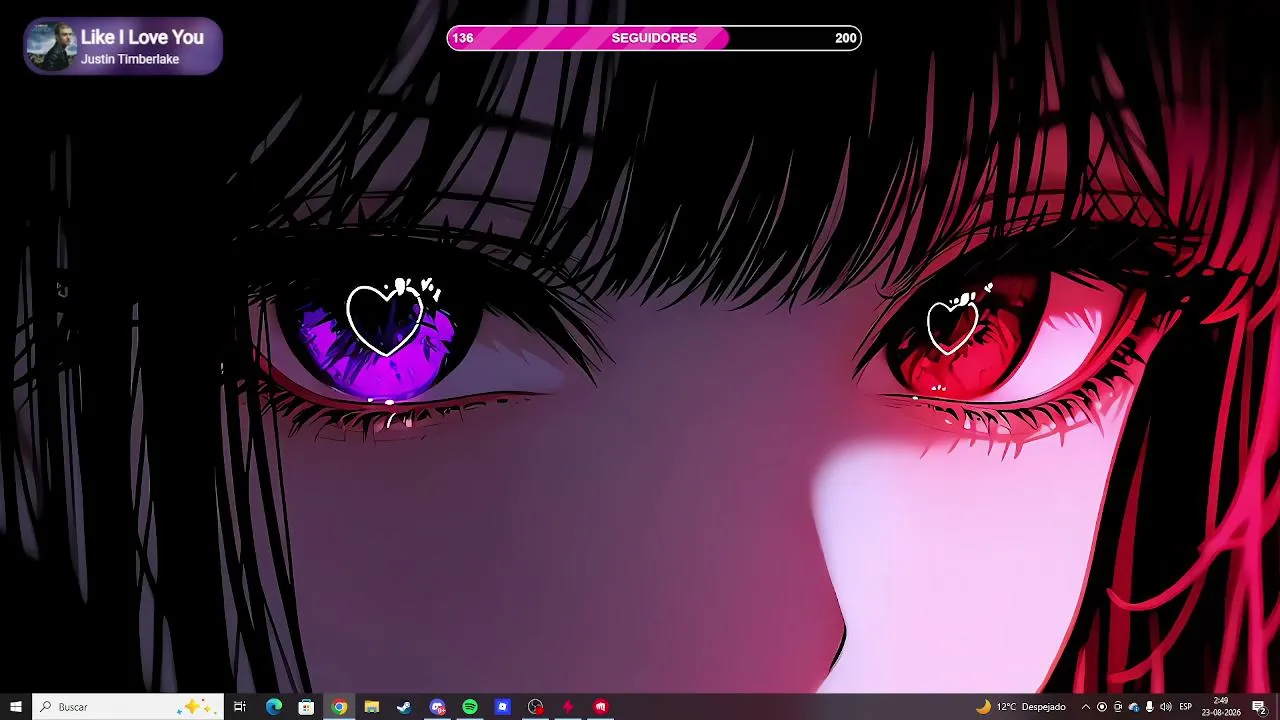Screen dimensions: 1280x720
Task: Open the 12°C Despejado weather widget
Action: click(x=1021, y=707)
